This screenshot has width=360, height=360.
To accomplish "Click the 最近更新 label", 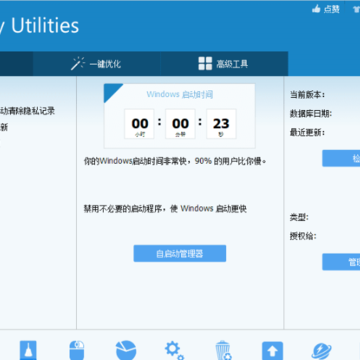I will click(307, 133).
